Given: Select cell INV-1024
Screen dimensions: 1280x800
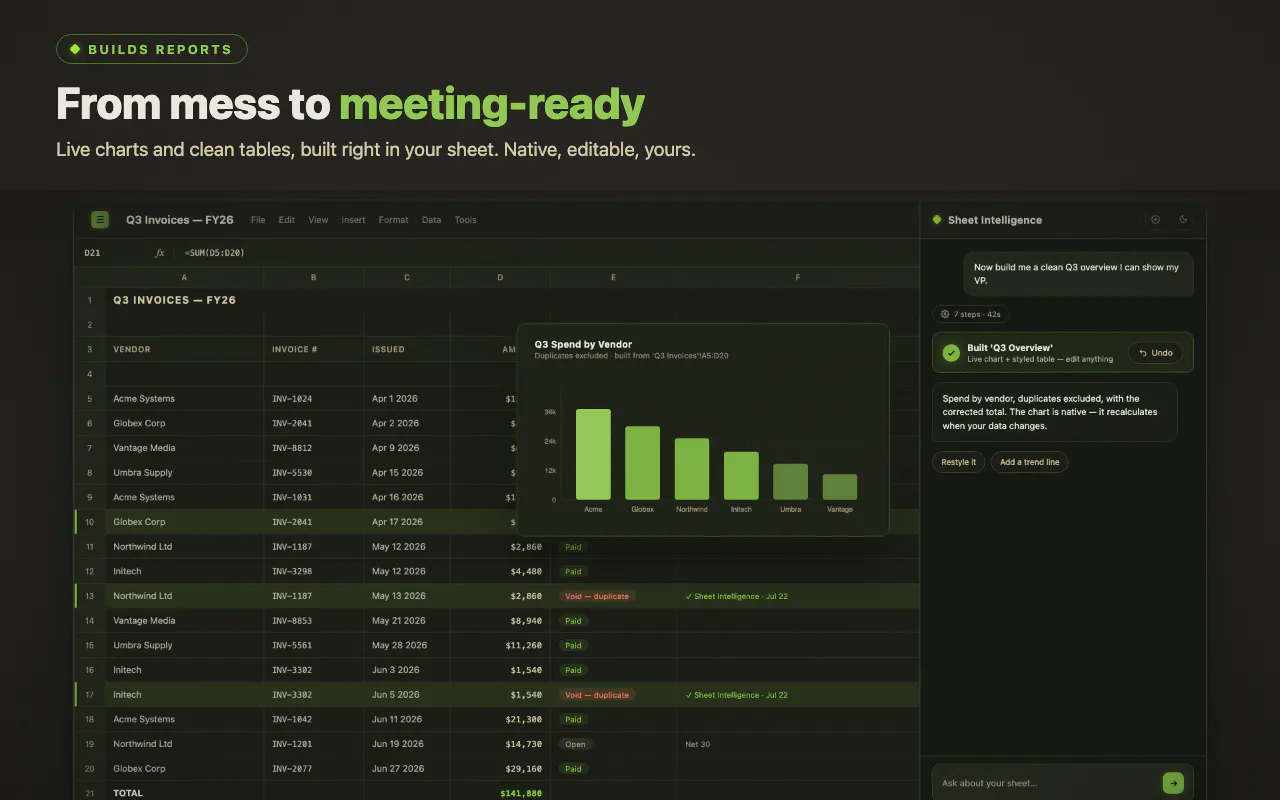Looking at the screenshot, I should click(x=314, y=399).
